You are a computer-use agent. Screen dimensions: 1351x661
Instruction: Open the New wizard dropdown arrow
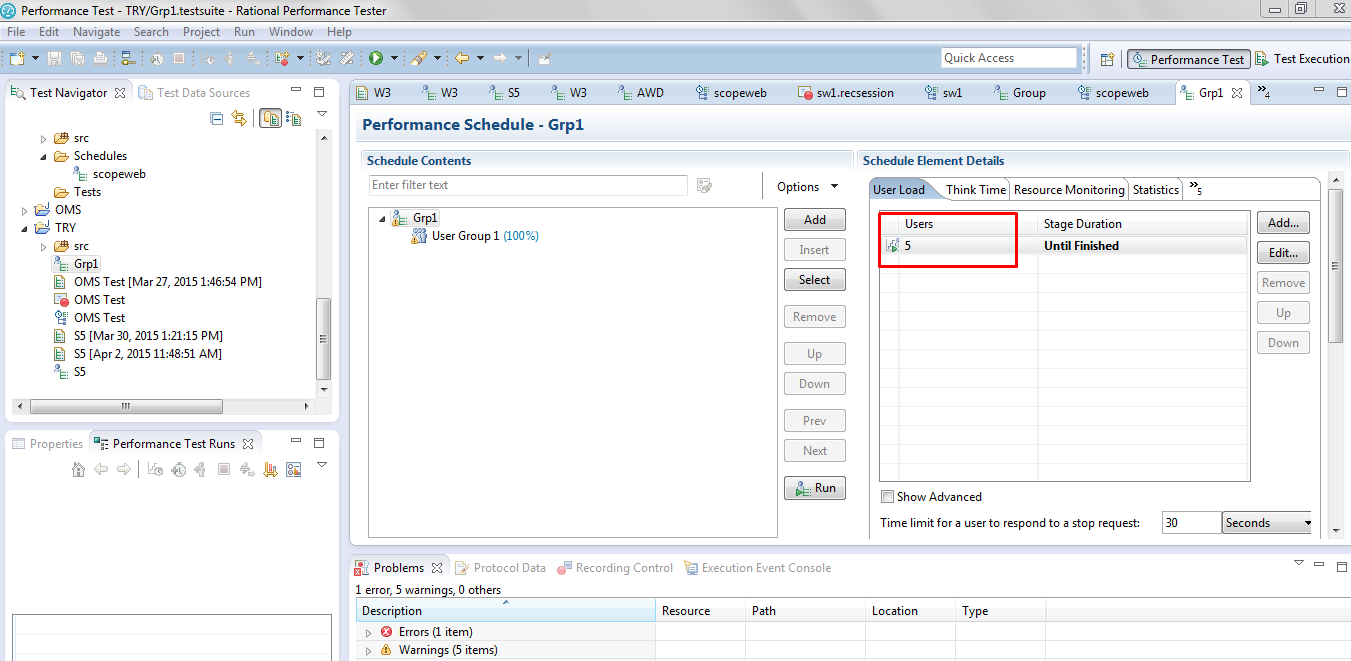click(x=35, y=58)
